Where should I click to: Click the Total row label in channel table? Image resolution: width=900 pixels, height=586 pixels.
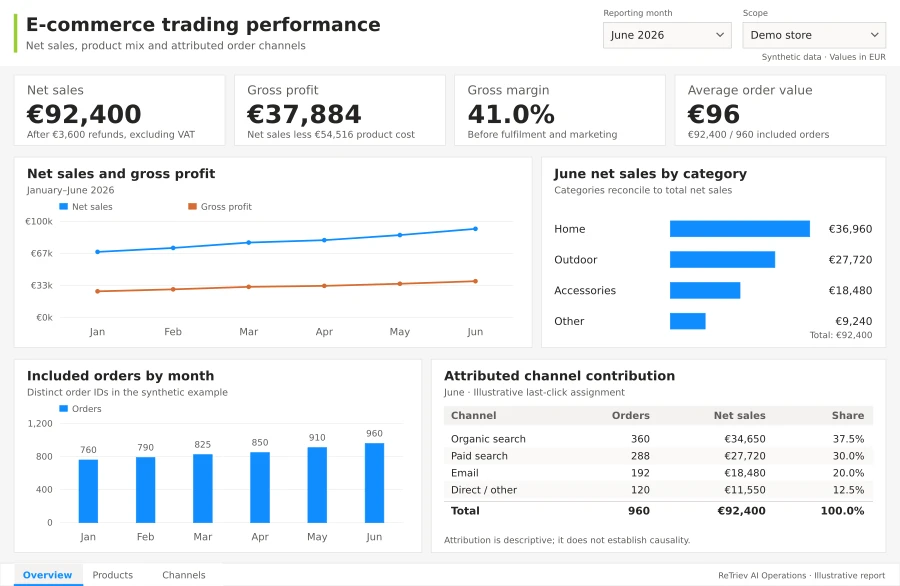[x=465, y=511]
